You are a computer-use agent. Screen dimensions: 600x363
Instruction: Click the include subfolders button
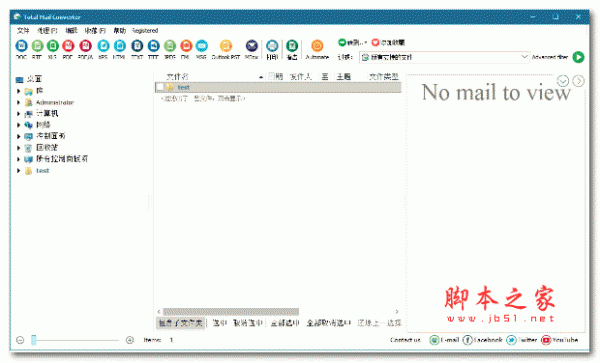point(180,323)
